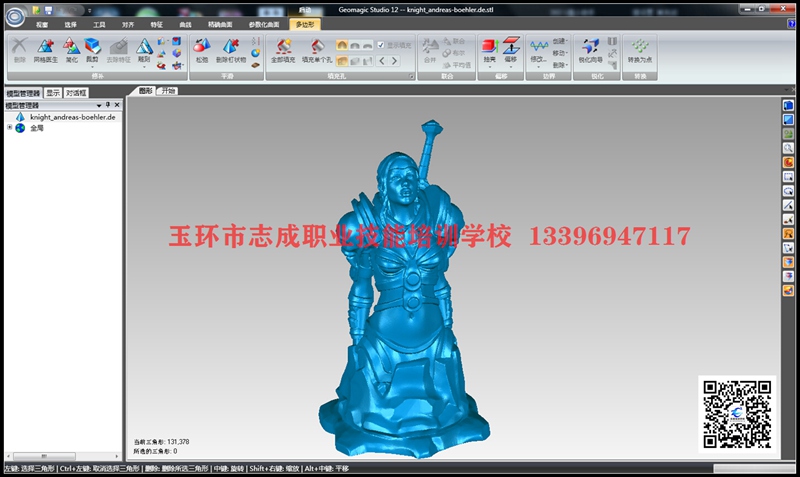Click the Geomagic application orb button
The width and height of the screenshot is (800, 477).
tap(15, 17)
